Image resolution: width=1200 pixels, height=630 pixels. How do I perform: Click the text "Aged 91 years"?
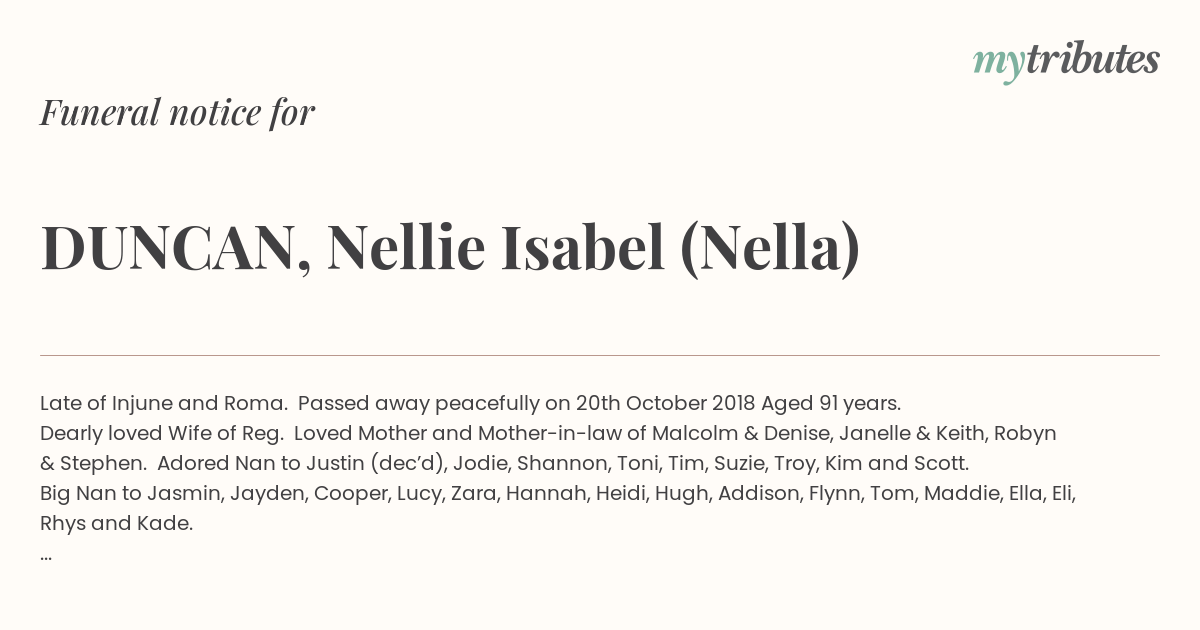(829, 403)
